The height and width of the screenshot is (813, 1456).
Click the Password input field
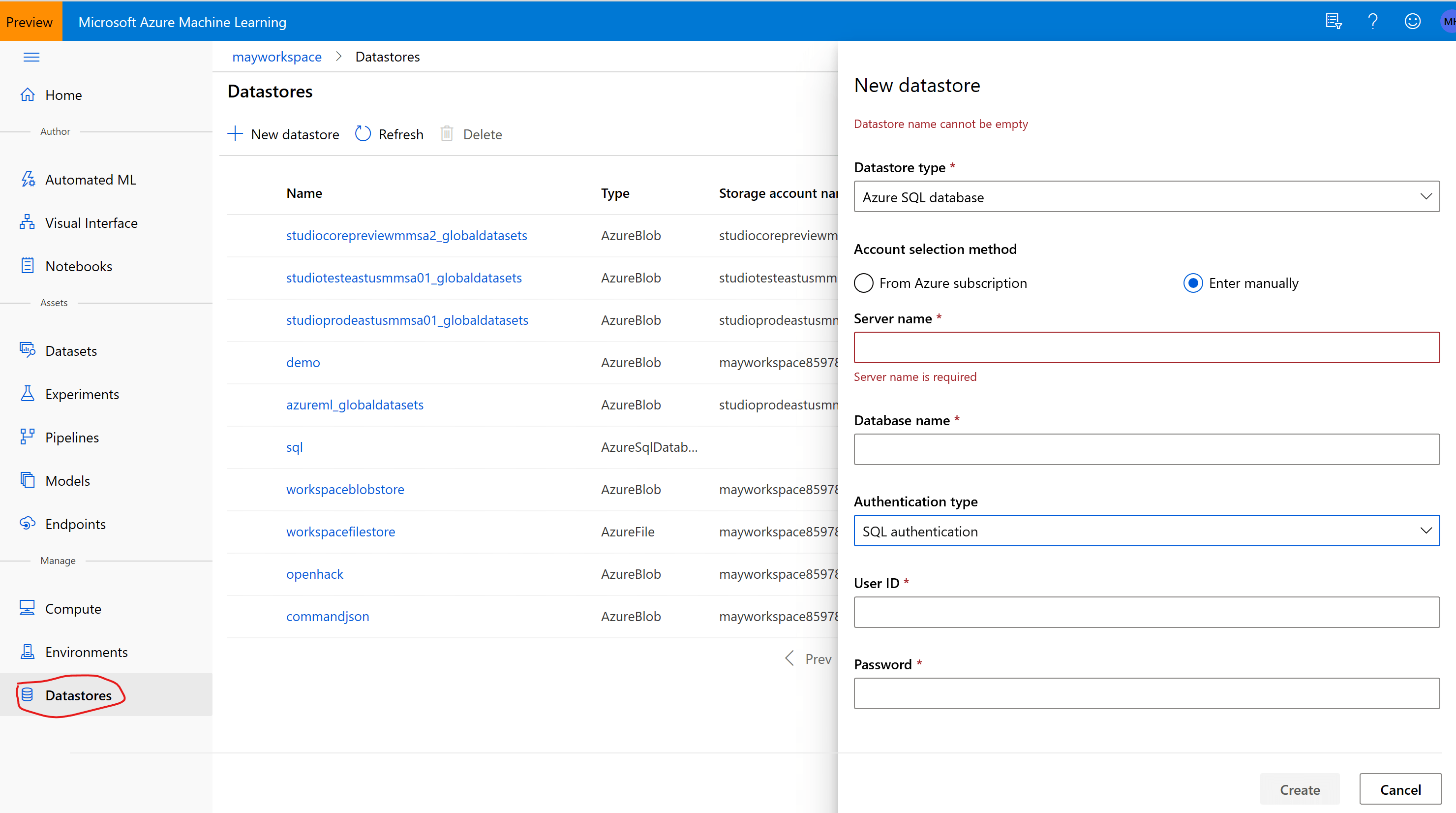click(1146, 693)
